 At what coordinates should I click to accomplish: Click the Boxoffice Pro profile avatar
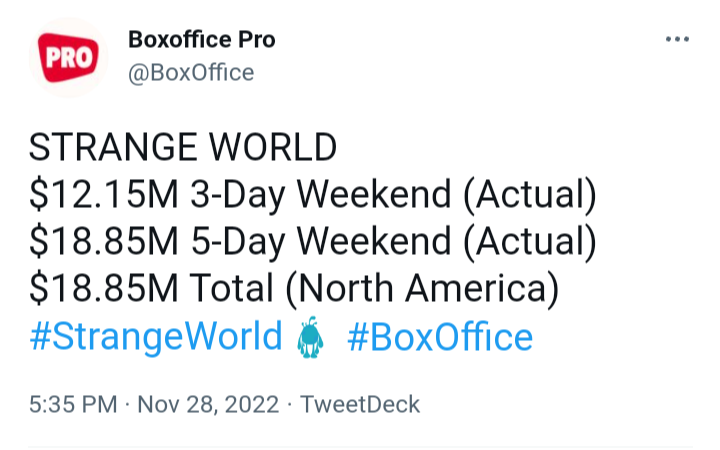67,57
